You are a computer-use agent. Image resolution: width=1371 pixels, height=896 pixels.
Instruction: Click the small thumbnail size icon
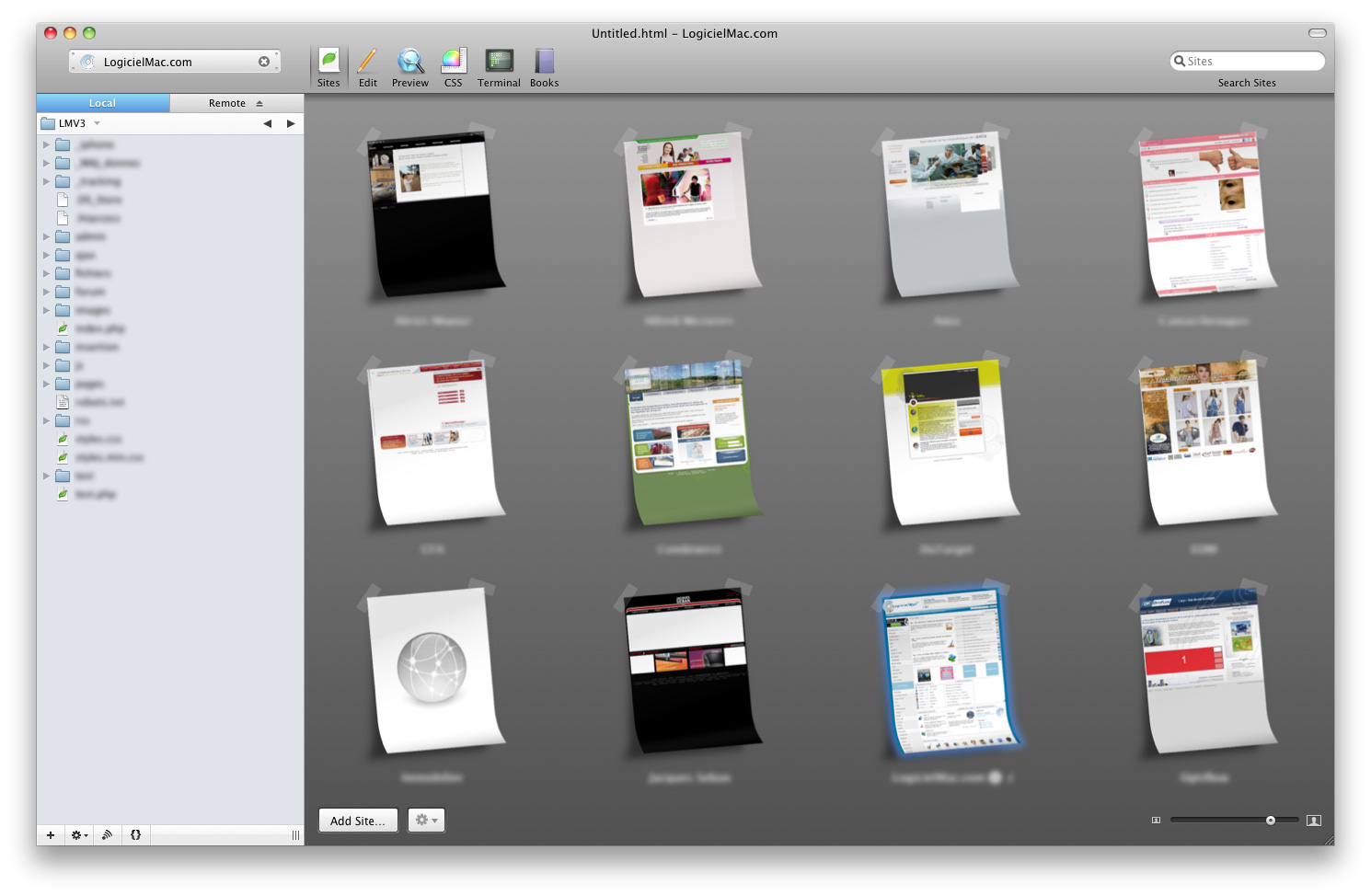click(1156, 820)
